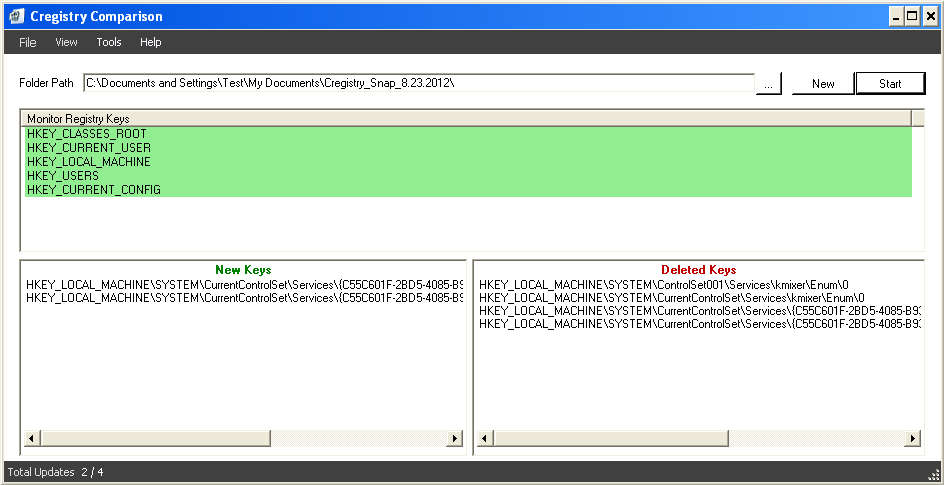Select HKEY_CLASSES_ROOT in the monitor list
The width and height of the screenshot is (944, 485).
(468, 134)
